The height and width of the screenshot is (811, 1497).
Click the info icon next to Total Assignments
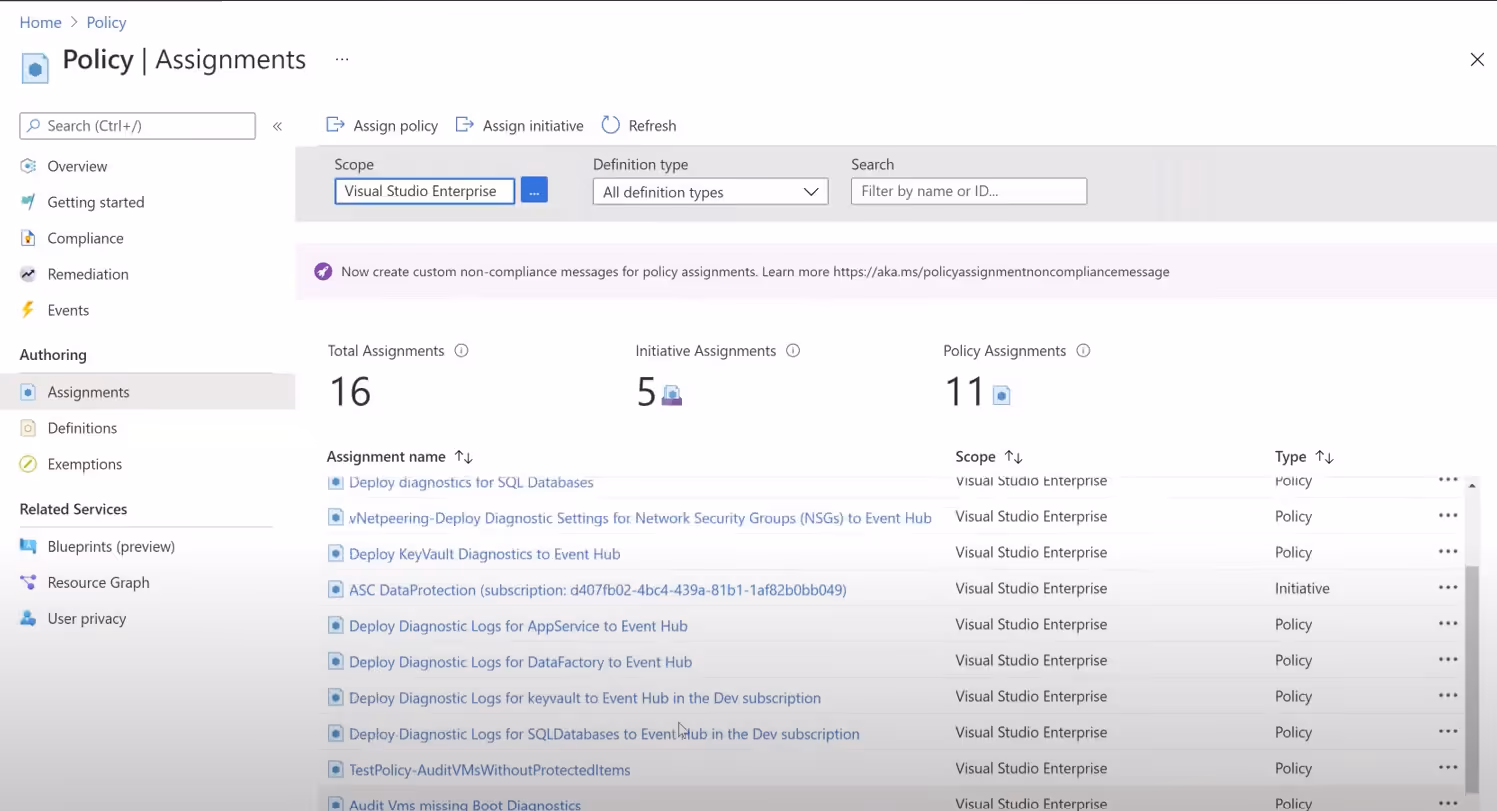pos(461,351)
